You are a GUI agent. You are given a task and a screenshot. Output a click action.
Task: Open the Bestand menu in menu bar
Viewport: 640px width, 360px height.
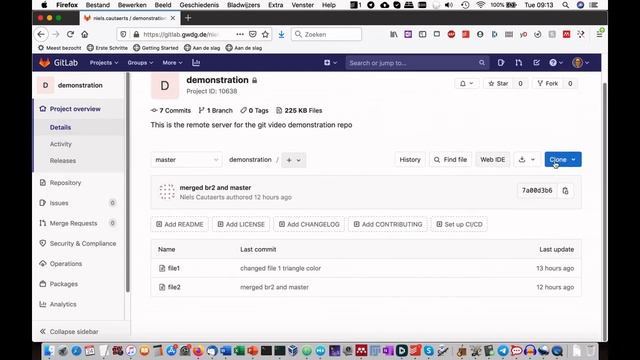[98, 5]
